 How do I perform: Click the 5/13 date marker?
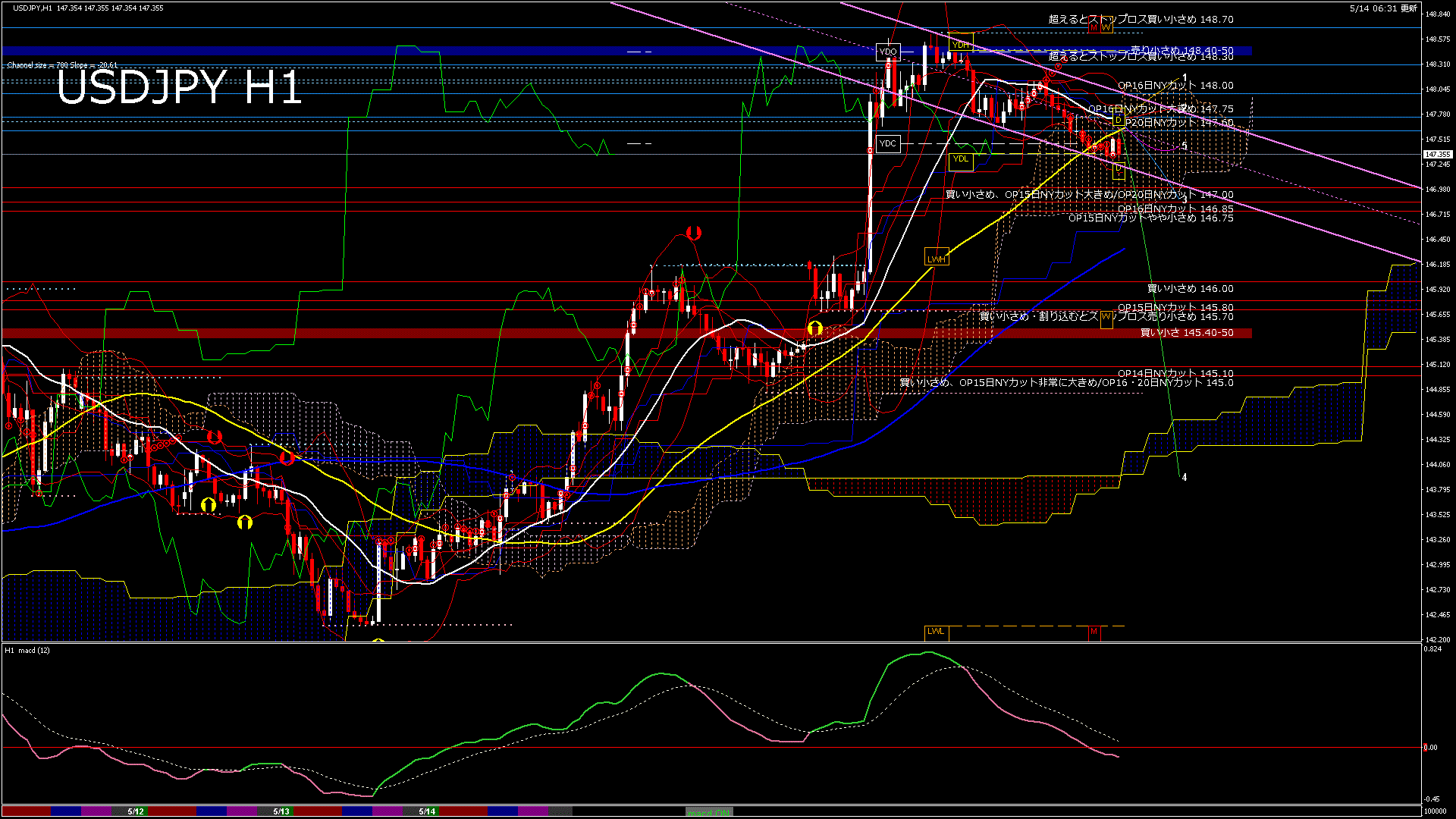tap(281, 811)
